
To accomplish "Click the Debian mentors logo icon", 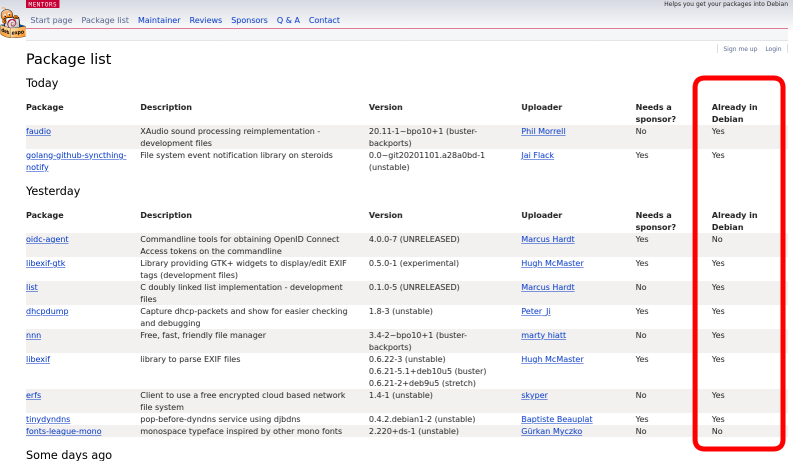I will 13,23.
